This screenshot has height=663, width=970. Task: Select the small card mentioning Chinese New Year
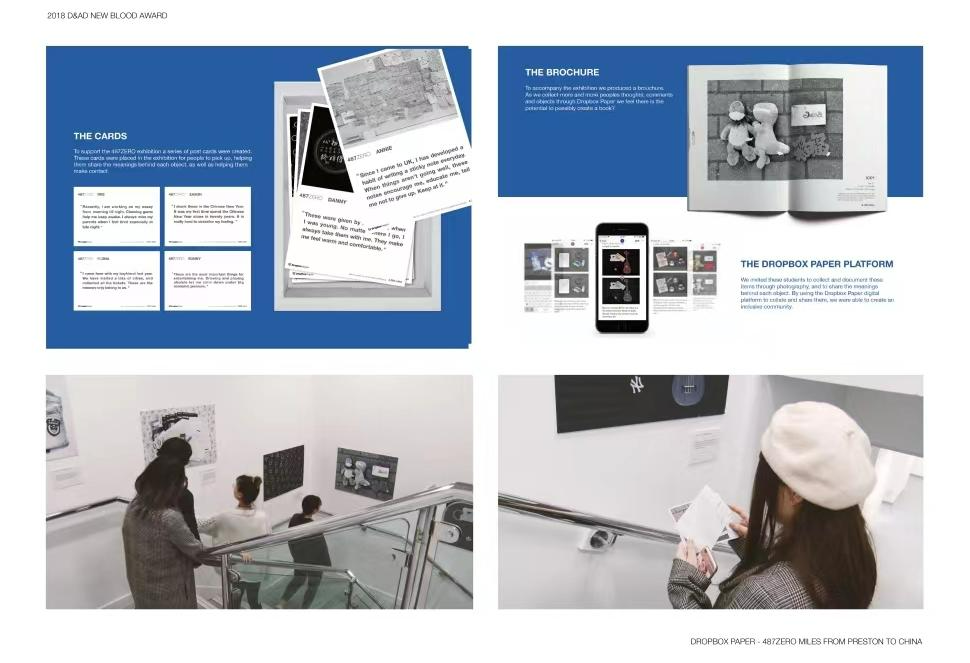point(208,216)
